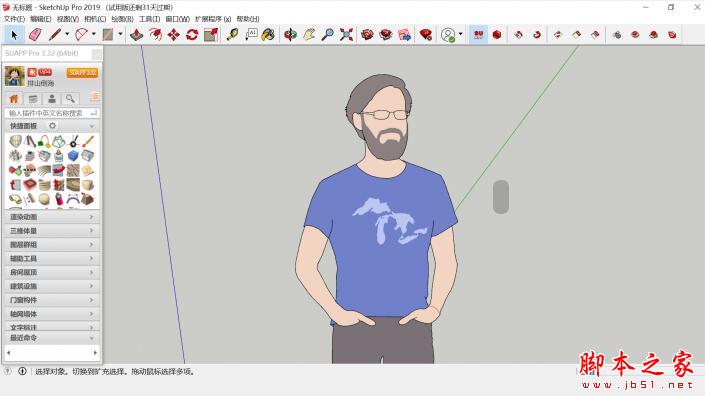Select the Move tool with red arrows
705x396 pixels.
(174, 35)
